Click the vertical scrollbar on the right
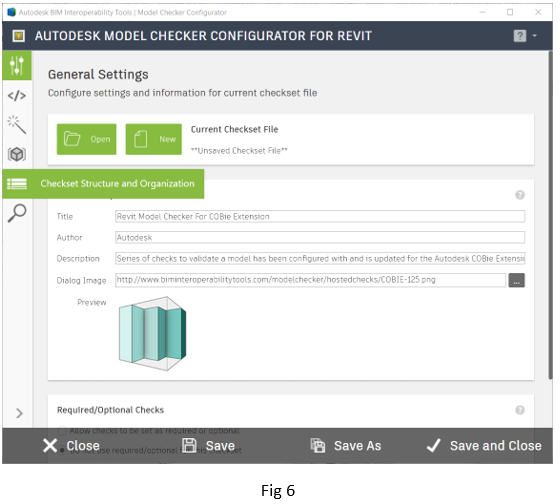The width and height of the screenshot is (560, 504). 550,215
